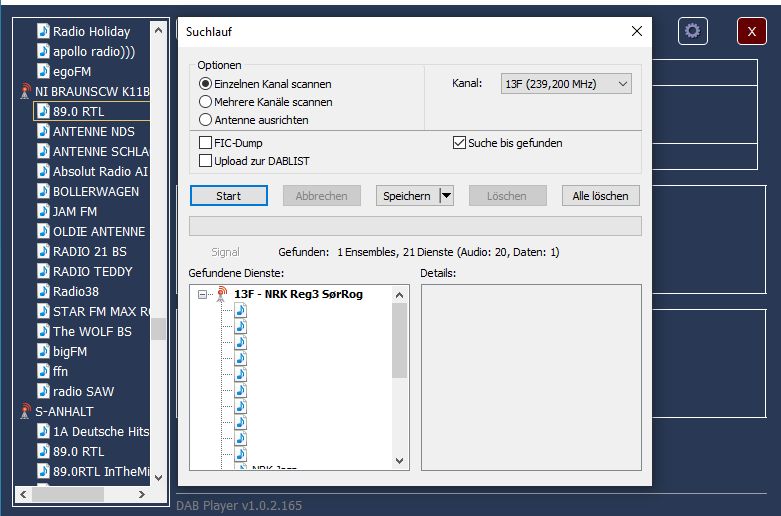
Task: Click the Alle löschen button
Action: pos(600,196)
